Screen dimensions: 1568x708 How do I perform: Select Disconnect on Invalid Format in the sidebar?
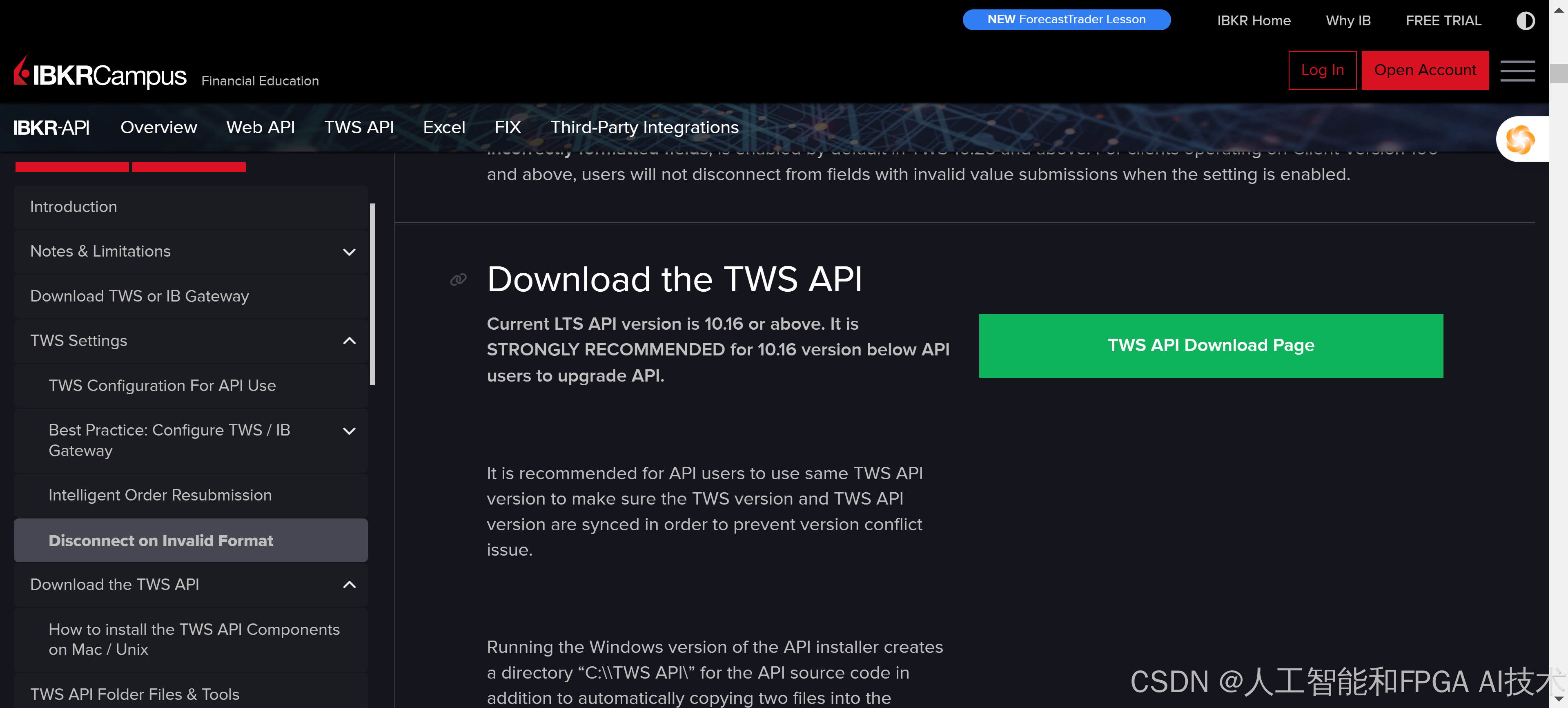[x=191, y=540]
